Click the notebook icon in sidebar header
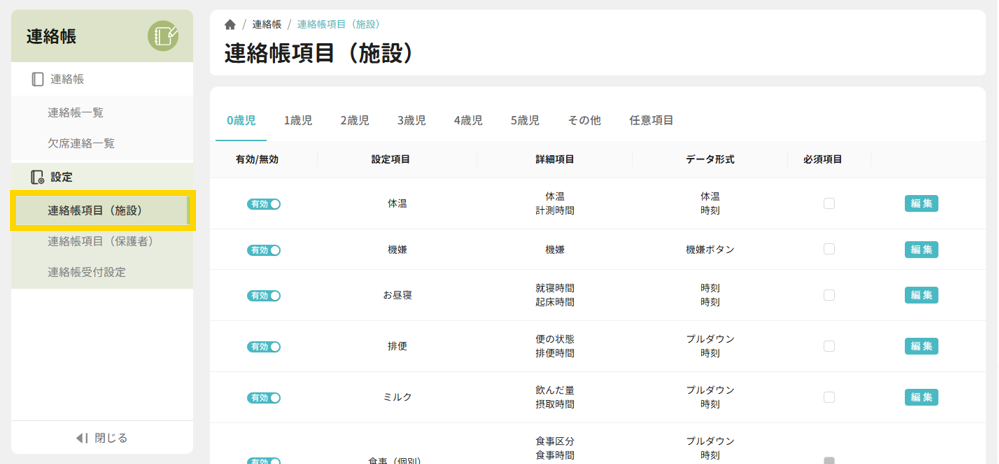999x464 pixels. [x=162, y=36]
